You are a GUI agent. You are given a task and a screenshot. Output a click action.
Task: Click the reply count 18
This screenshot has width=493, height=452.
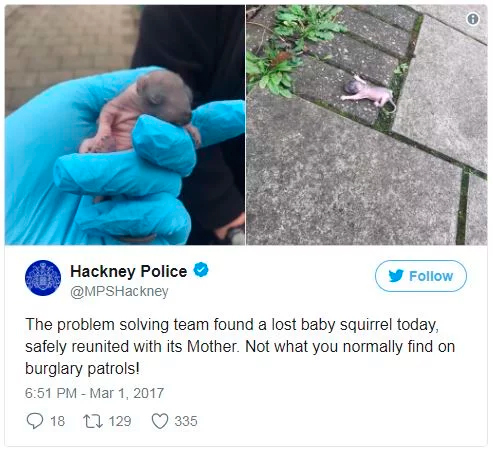(57, 421)
